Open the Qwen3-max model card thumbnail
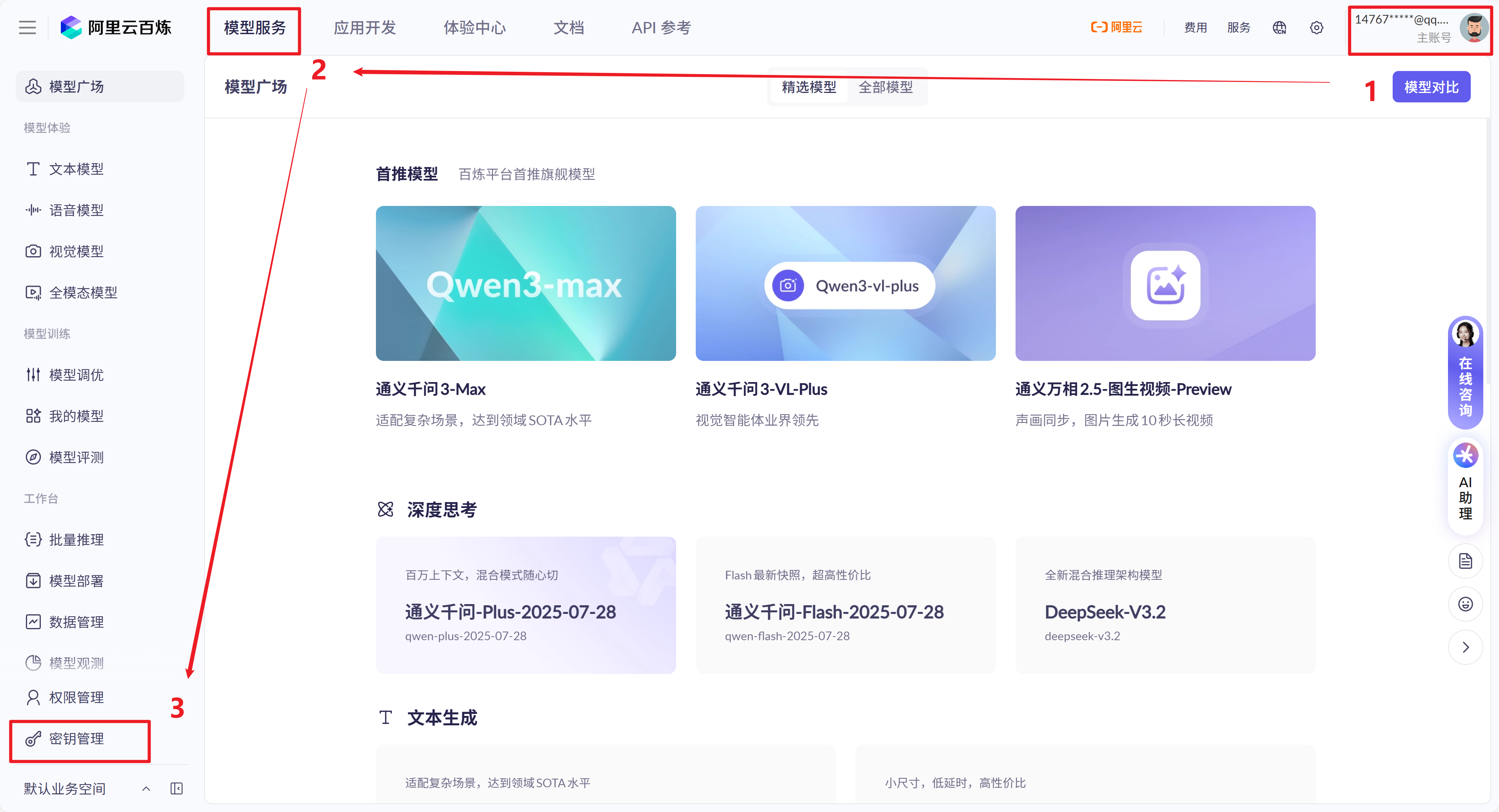Viewport: 1499px width, 812px height. (525, 283)
